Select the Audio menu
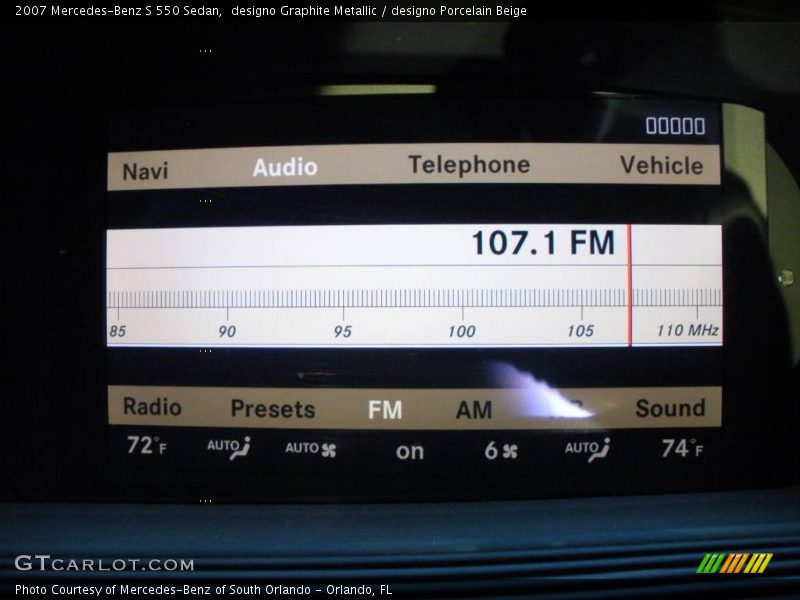This screenshot has height=600, width=800. (285, 167)
